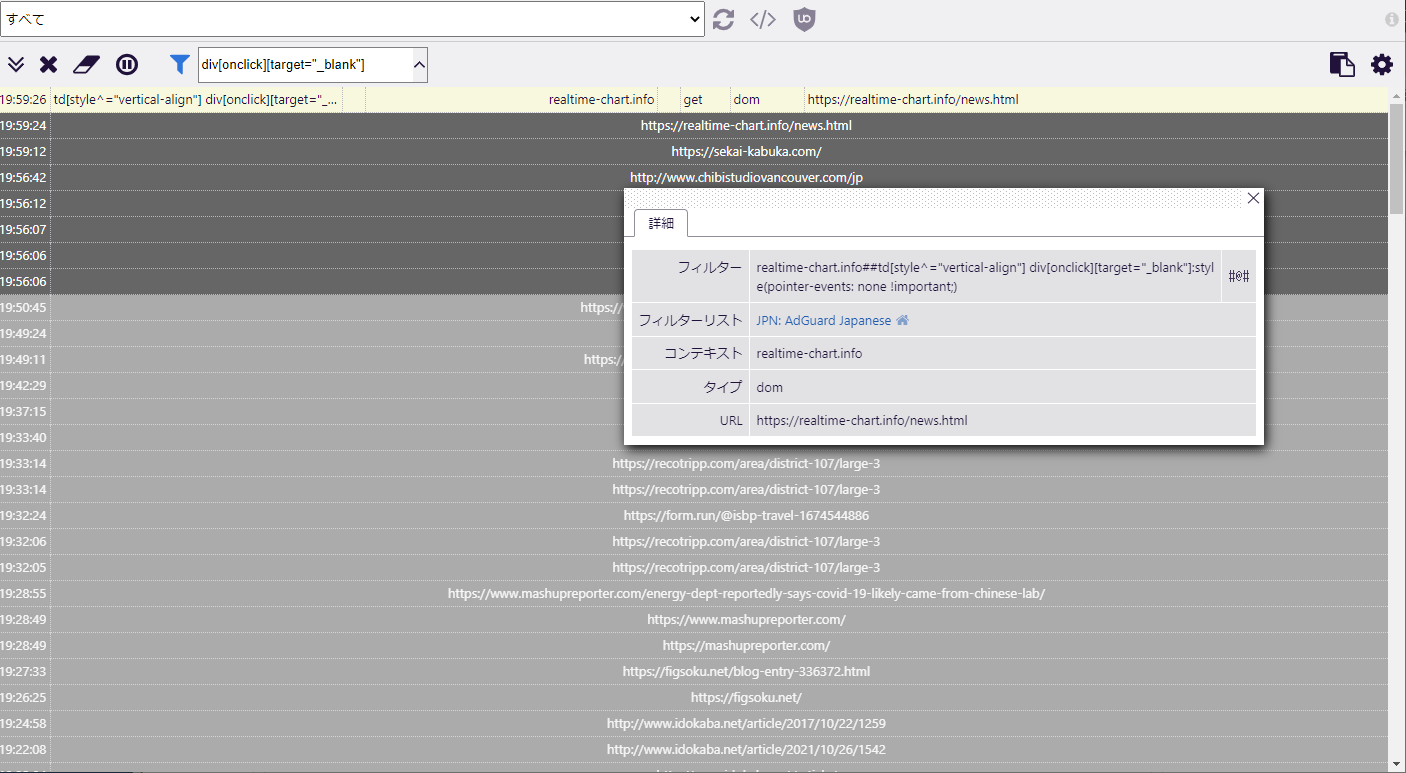This screenshot has width=1406, height=773.
Task: Open logger export with the copy-page icon
Action: (1342, 64)
